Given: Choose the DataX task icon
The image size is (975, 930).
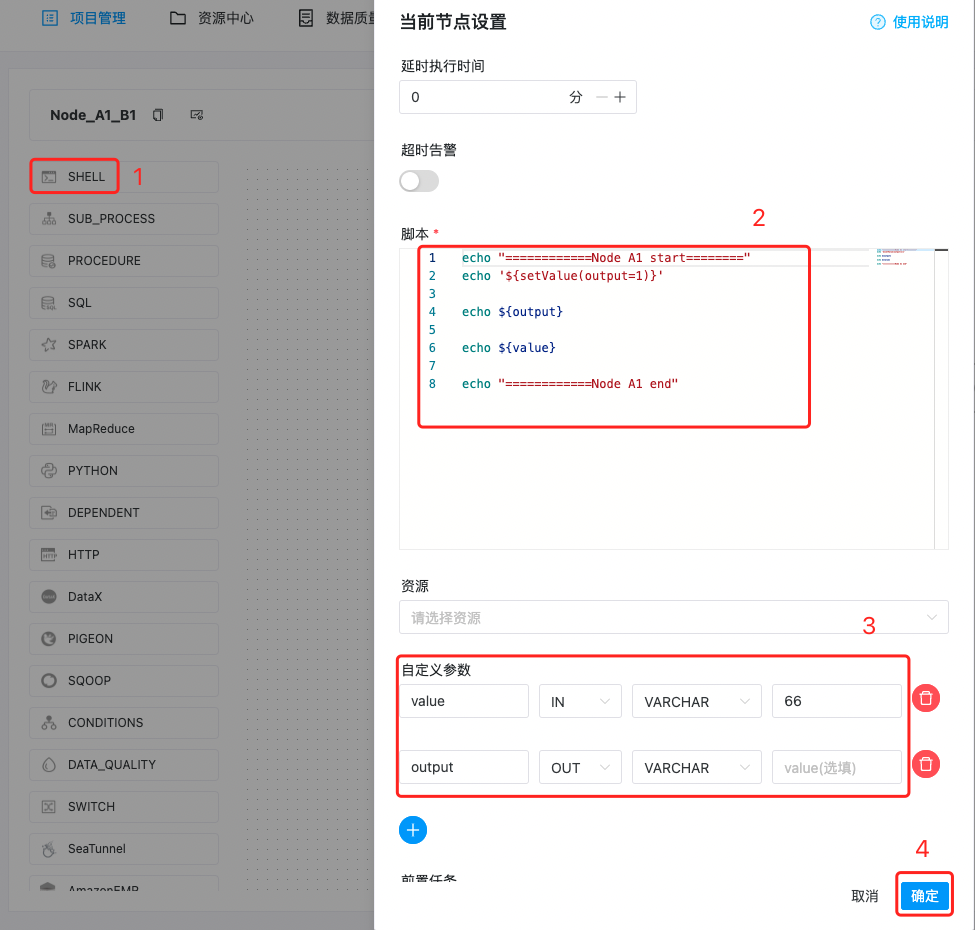Looking at the screenshot, I should pos(49,597).
